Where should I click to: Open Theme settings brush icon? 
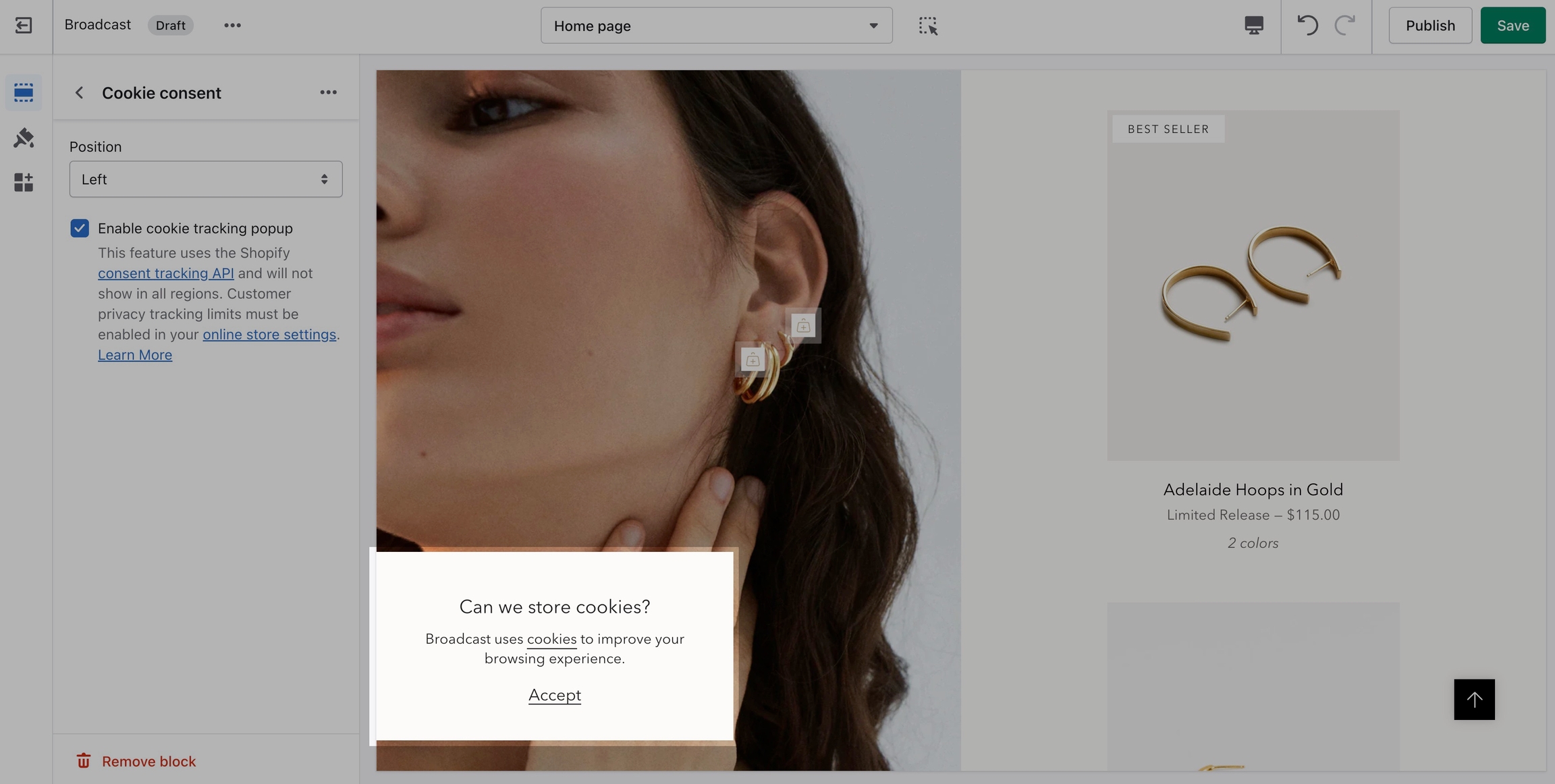[24, 138]
